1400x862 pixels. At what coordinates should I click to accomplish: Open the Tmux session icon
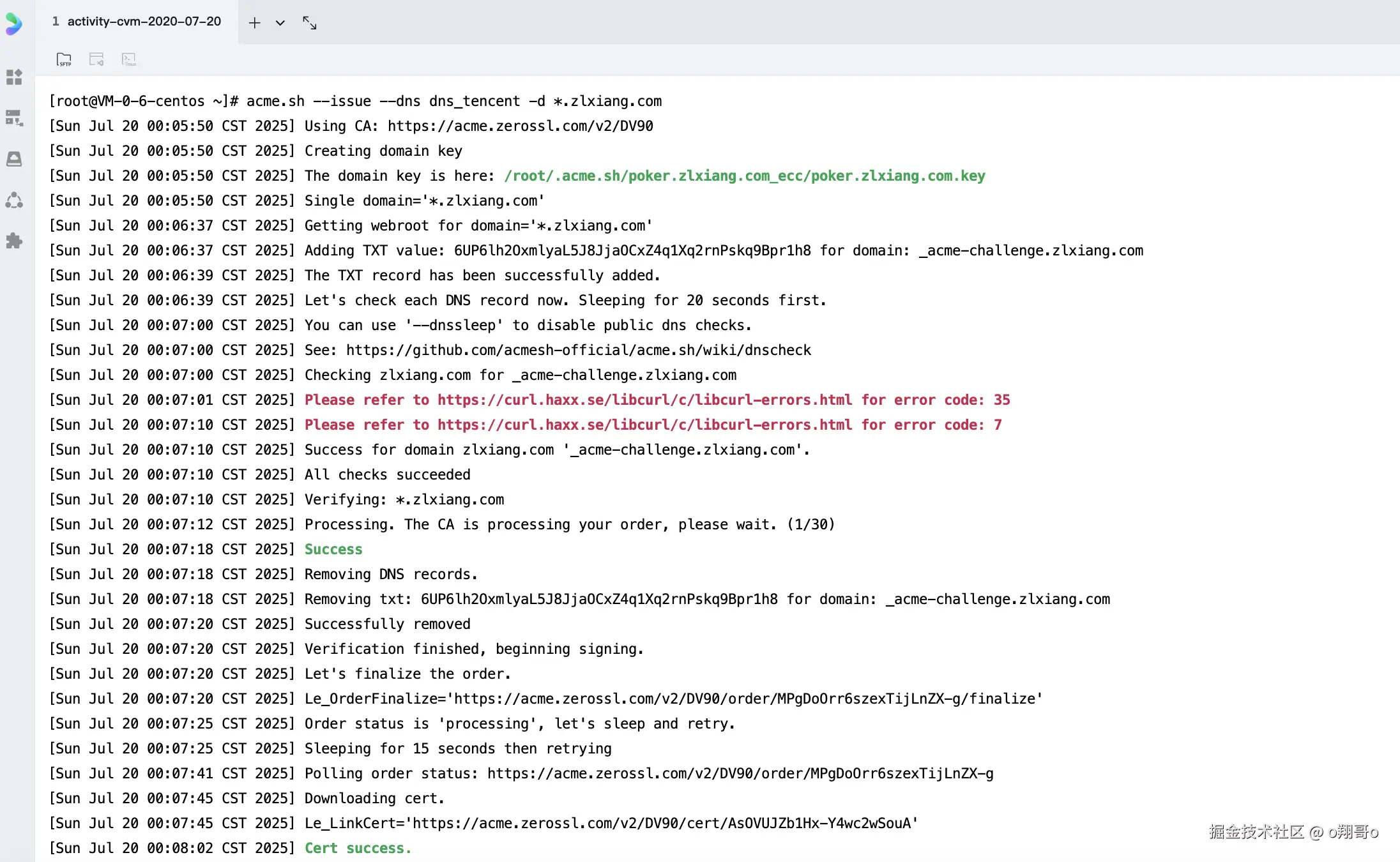(x=129, y=59)
